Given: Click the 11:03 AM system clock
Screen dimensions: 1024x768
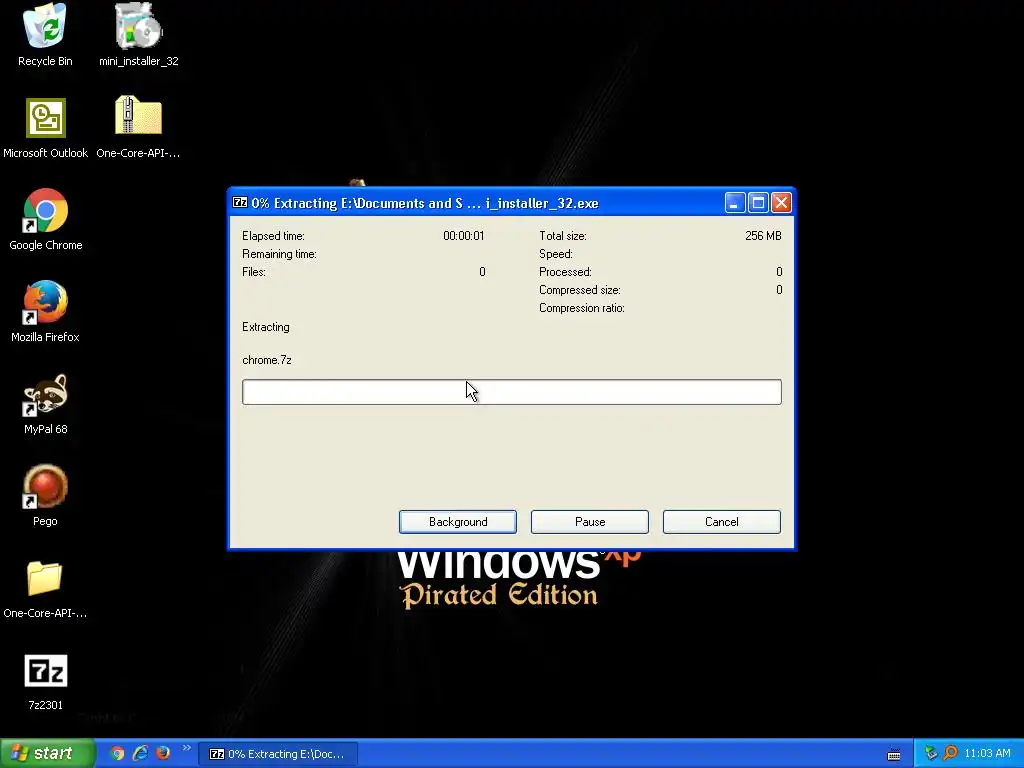Looking at the screenshot, I should tap(987, 754).
